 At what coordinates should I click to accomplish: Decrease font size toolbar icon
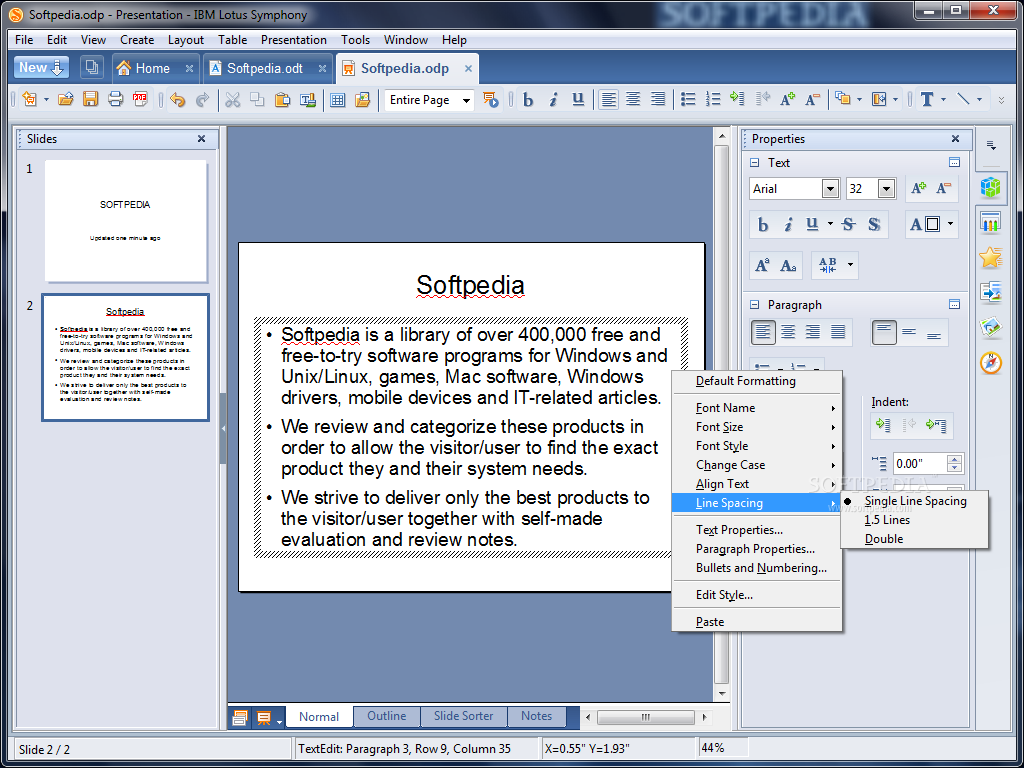[812, 99]
